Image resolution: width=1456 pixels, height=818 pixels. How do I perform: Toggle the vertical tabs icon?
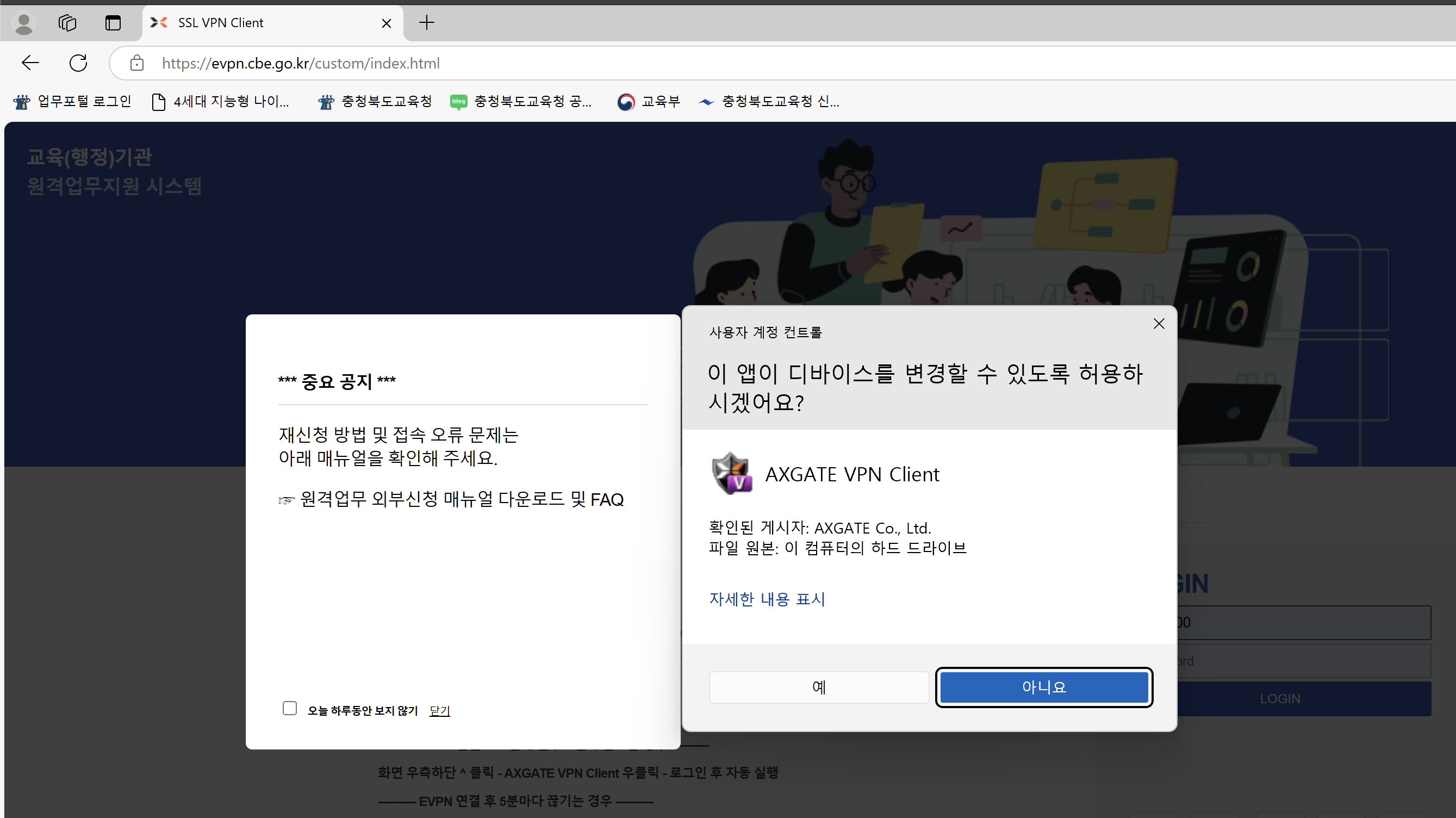[x=113, y=23]
